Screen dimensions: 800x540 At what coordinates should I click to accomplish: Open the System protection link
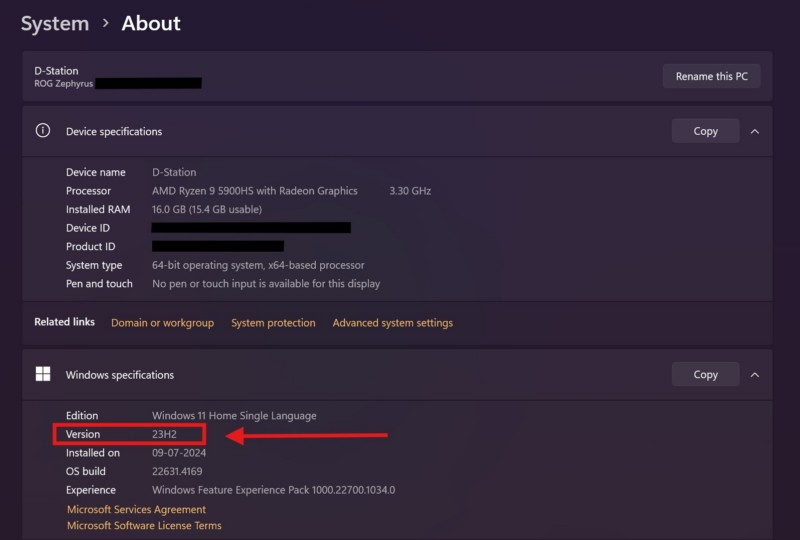(x=273, y=323)
